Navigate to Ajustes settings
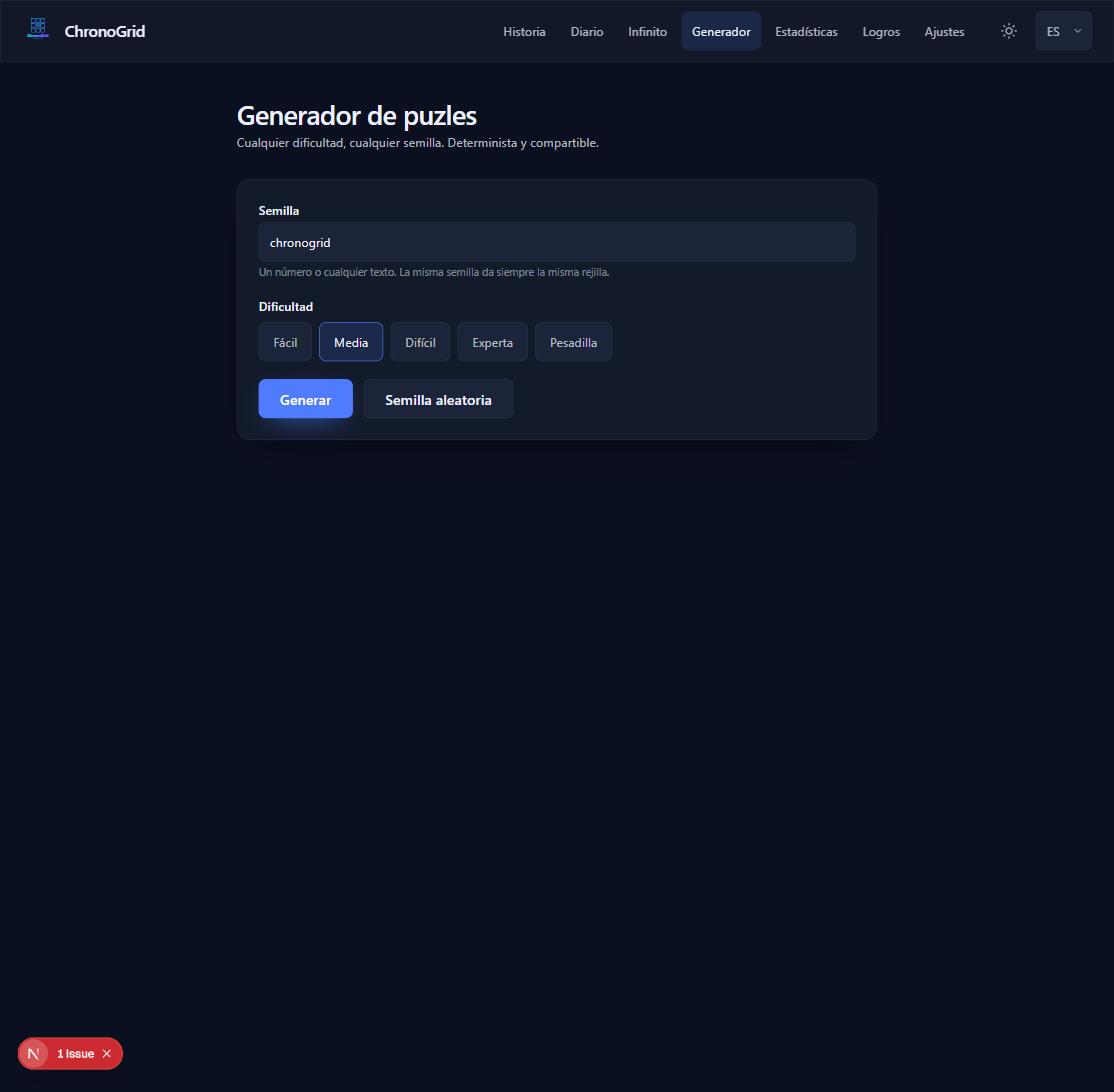Screen dimensions: 1114x1092 click(x=944, y=31)
